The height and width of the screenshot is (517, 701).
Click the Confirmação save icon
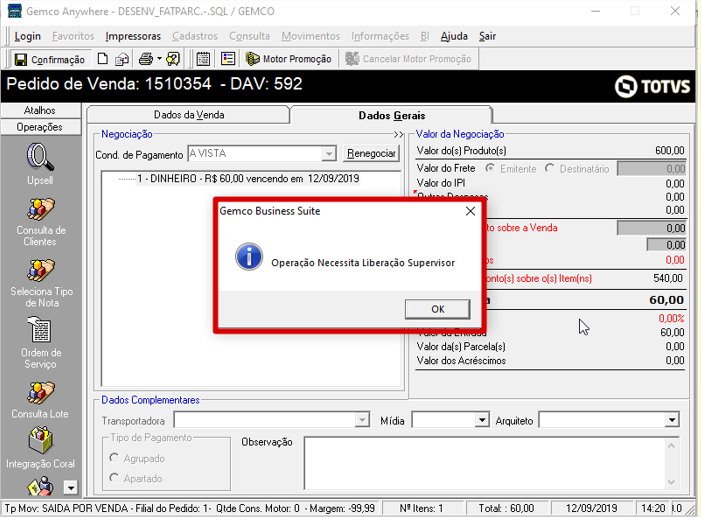pyautogui.click(x=21, y=59)
